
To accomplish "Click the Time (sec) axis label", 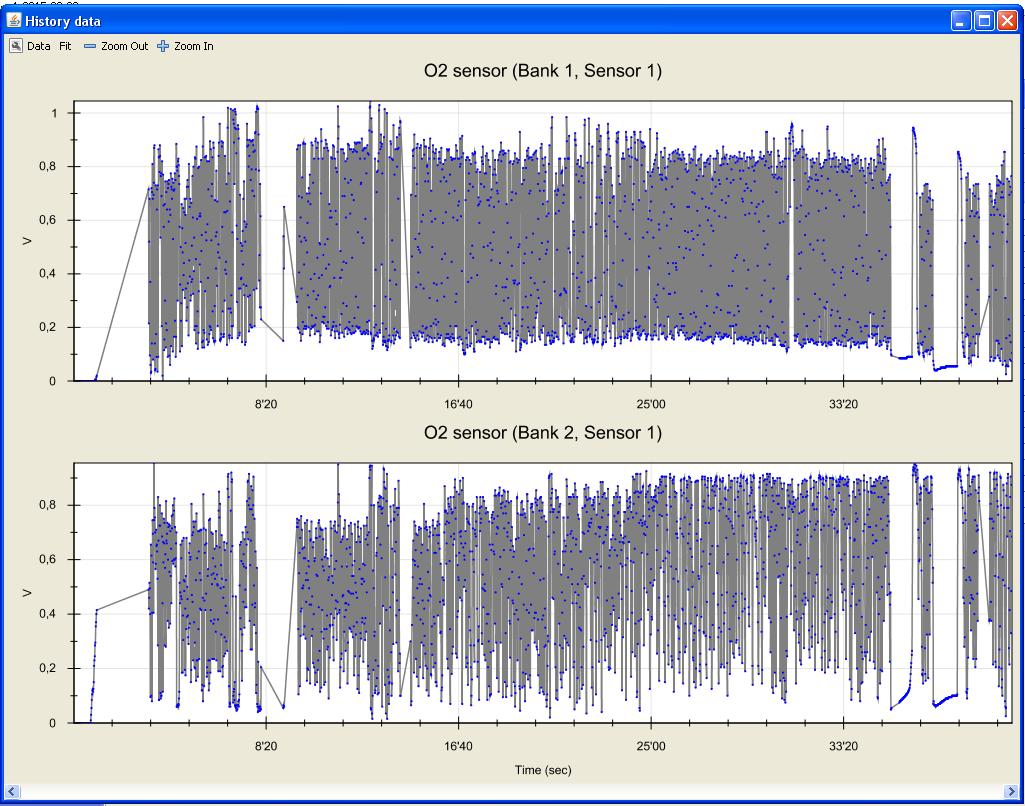I will (x=543, y=770).
